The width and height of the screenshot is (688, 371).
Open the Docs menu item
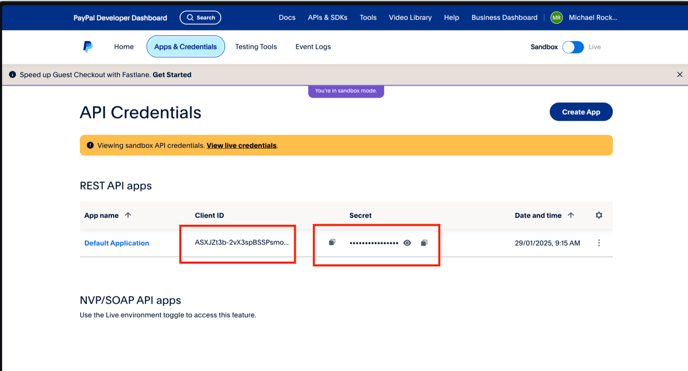287,18
